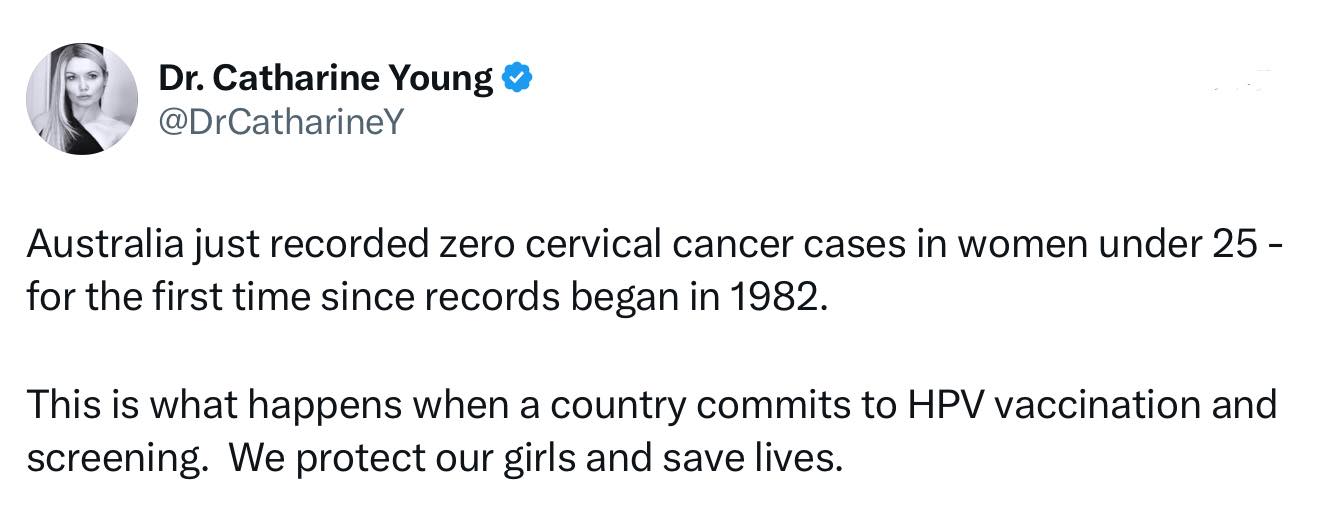Open the "Dr. Catharine Young" display name

click(x=326, y=77)
